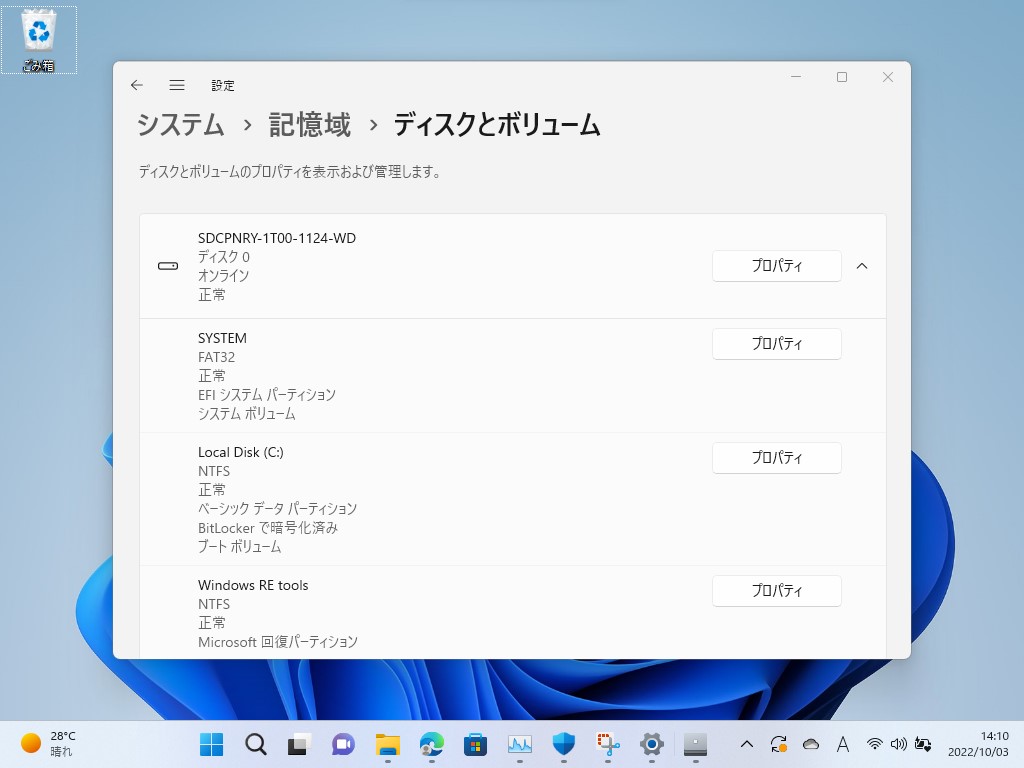Open Windows Security
The width and height of the screenshot is (1024, 768).
(563, 744)
